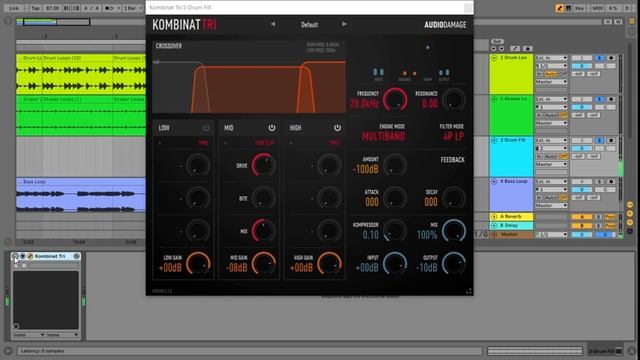Screen dimensions: 640x360
Task: Solo the 1 Drum Loop track
Action: point(599,58)
